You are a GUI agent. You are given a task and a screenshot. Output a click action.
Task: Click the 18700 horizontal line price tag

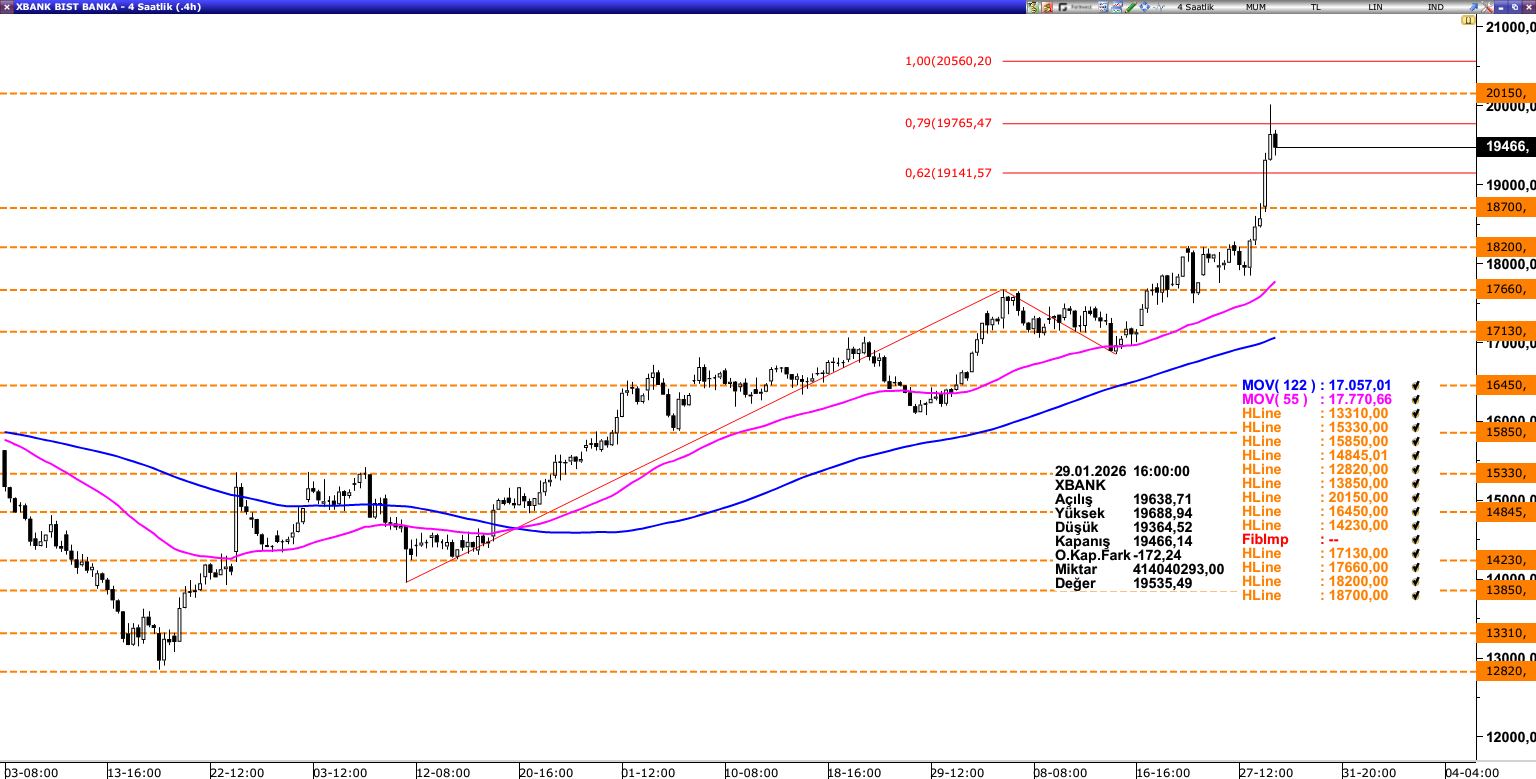click(x=1506, y=207)
